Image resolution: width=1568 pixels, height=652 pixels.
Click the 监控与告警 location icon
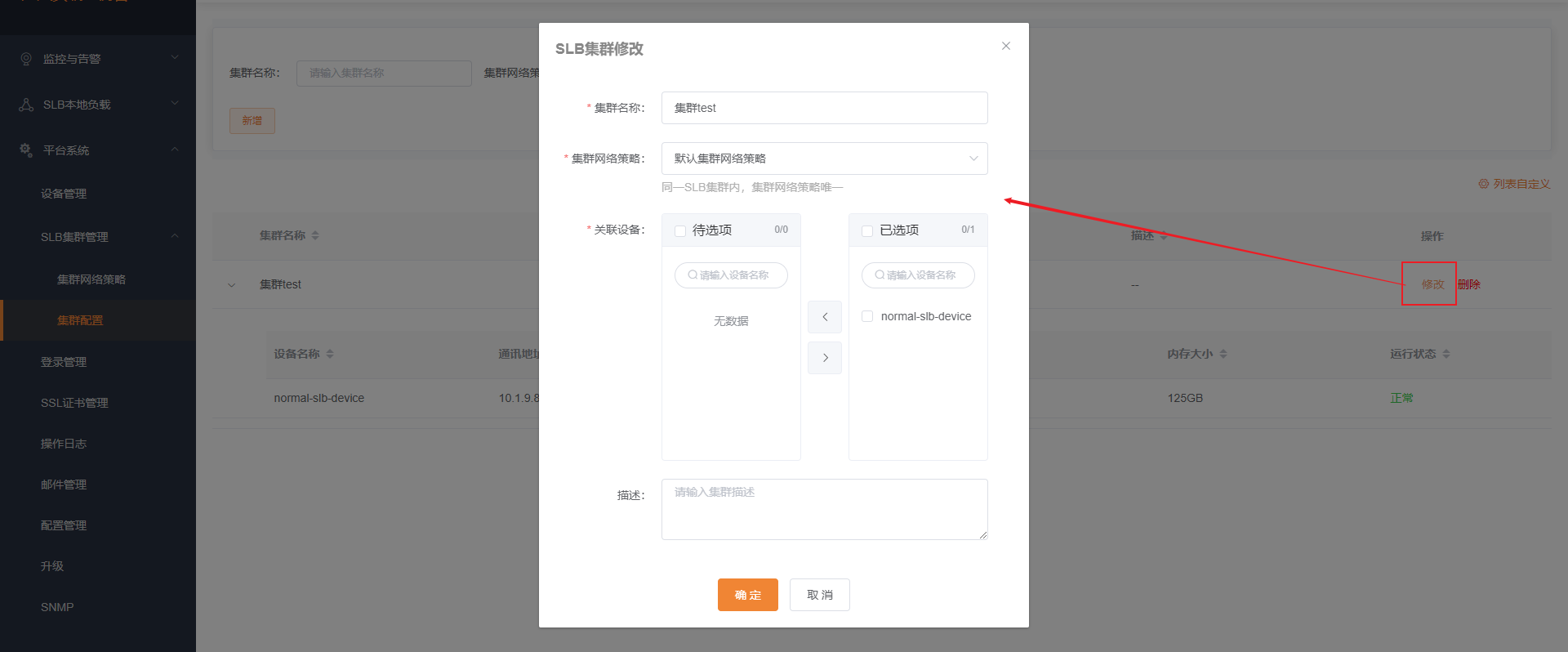(x=26, y=59)
